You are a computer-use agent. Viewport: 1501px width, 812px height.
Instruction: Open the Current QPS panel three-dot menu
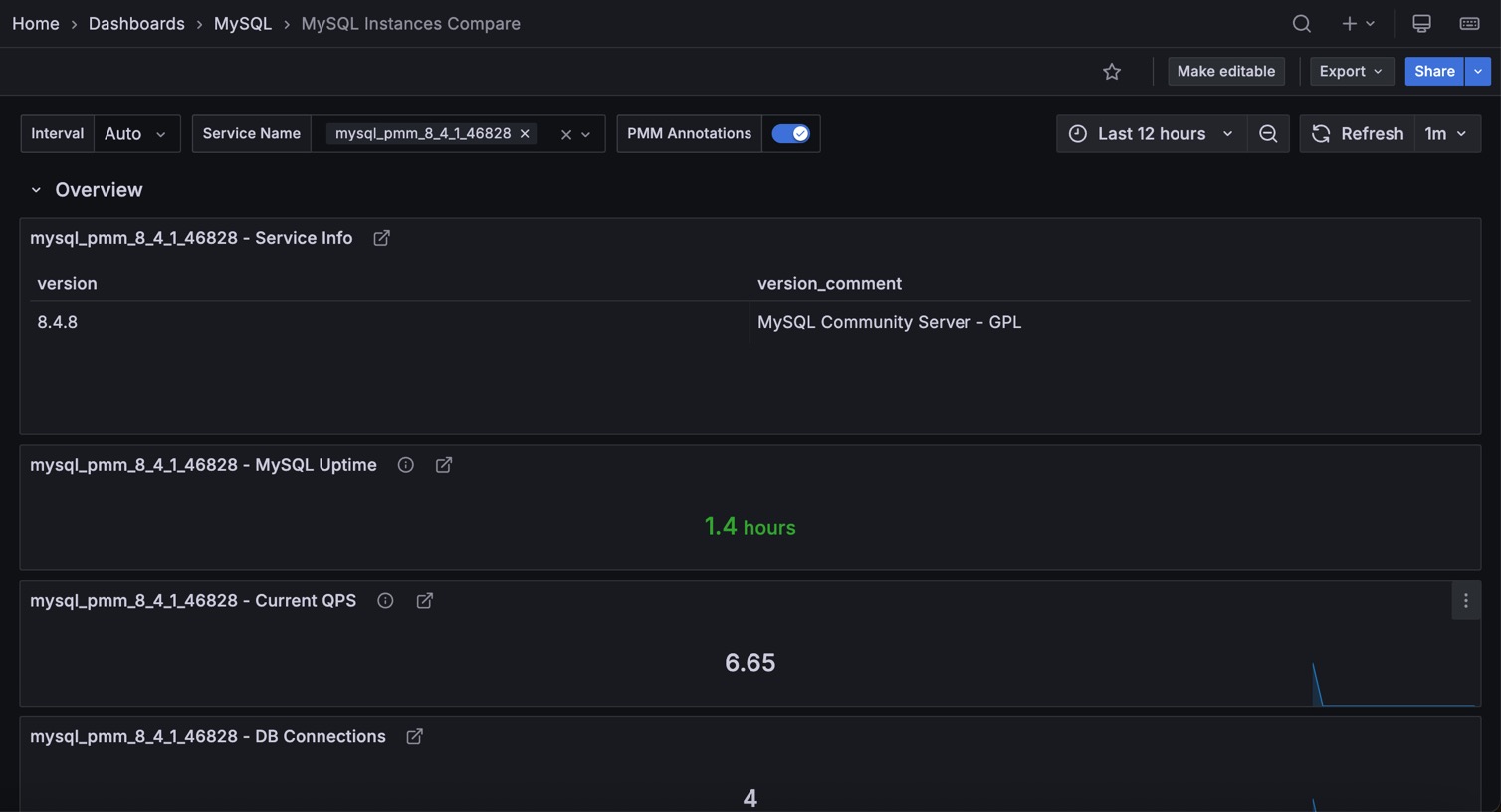point(1465,601)
